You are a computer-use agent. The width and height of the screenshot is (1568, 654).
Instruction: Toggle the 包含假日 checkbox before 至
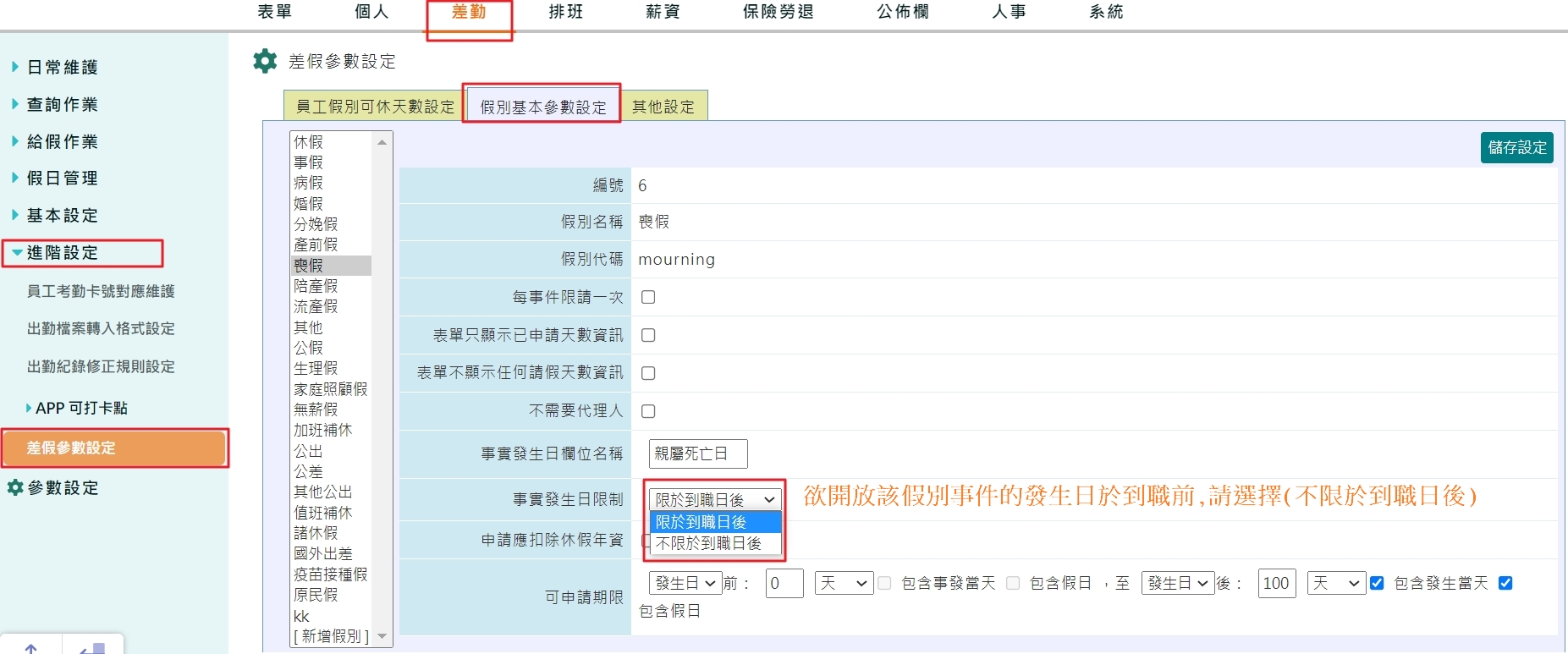tap(1013, 583)
